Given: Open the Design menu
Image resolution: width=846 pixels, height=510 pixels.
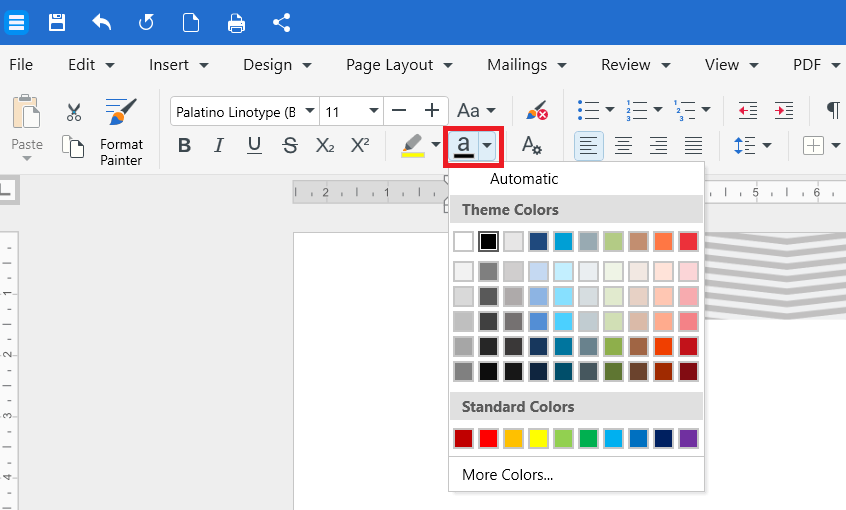Looking at the screenshot, I should tap(277, 65).
